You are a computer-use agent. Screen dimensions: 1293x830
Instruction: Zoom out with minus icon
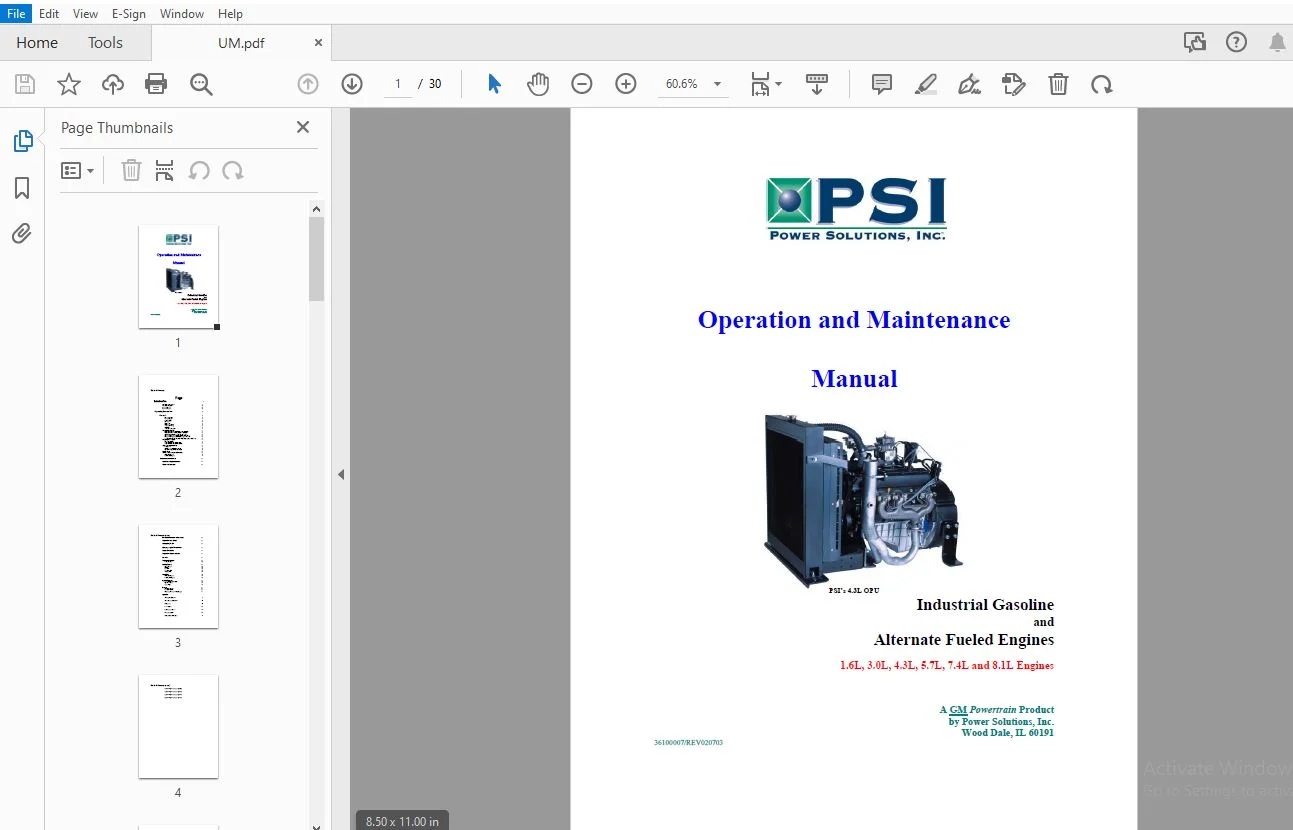[x=582, y=84]
